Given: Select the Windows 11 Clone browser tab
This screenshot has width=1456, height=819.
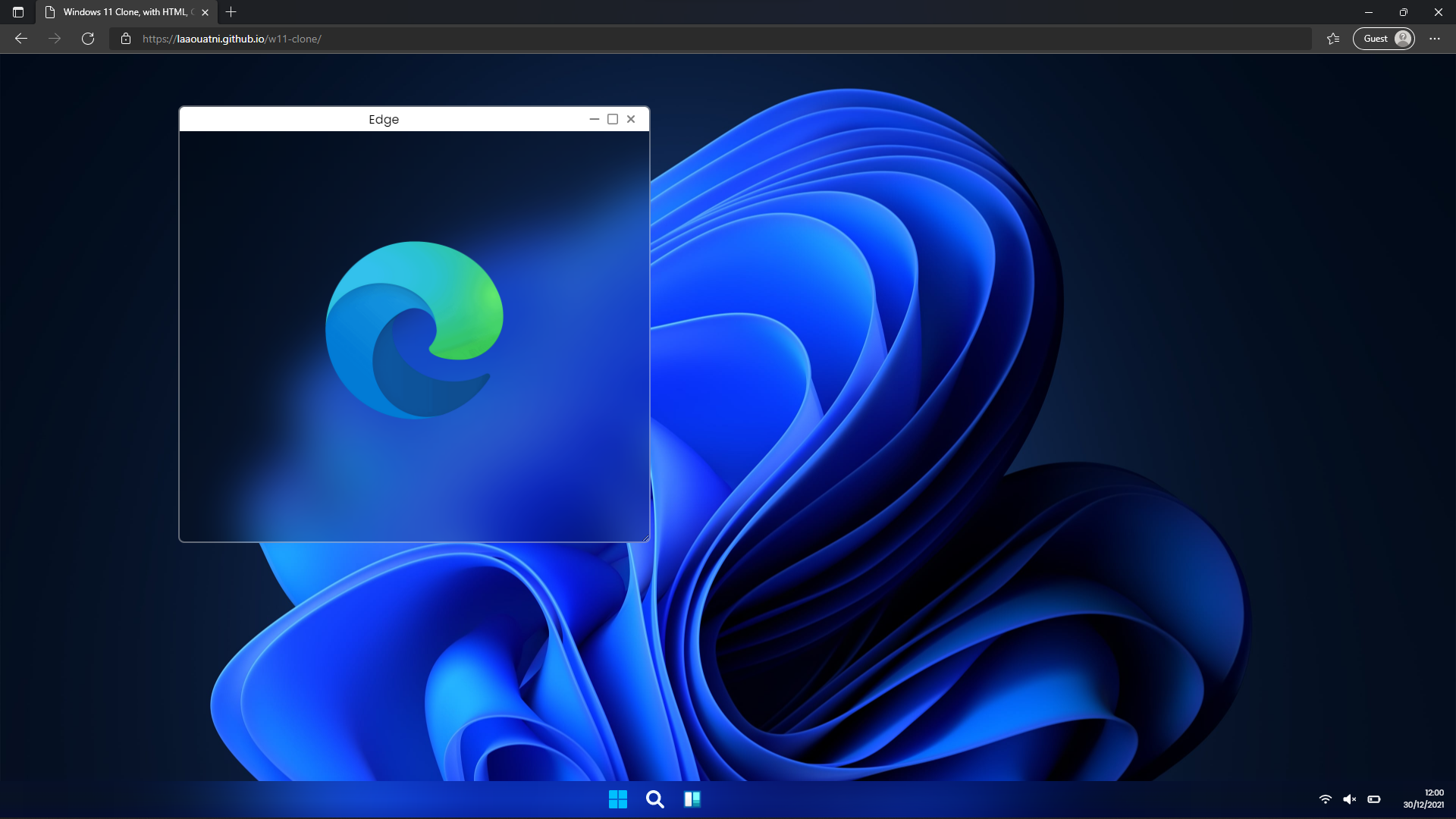Looking at the screenshot, I should [x=121, y=12].
